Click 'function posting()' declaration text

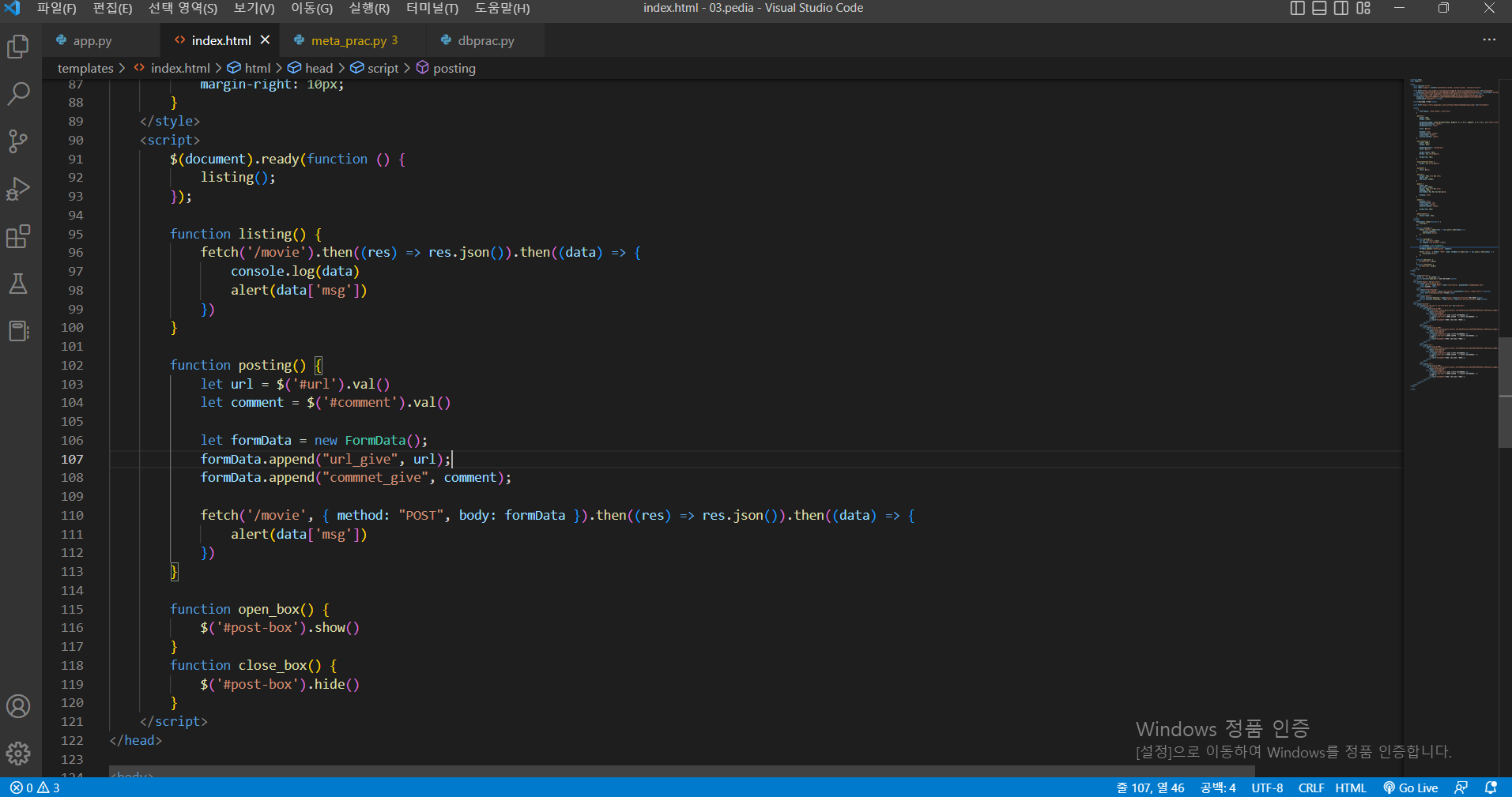[x=238, y=365]
